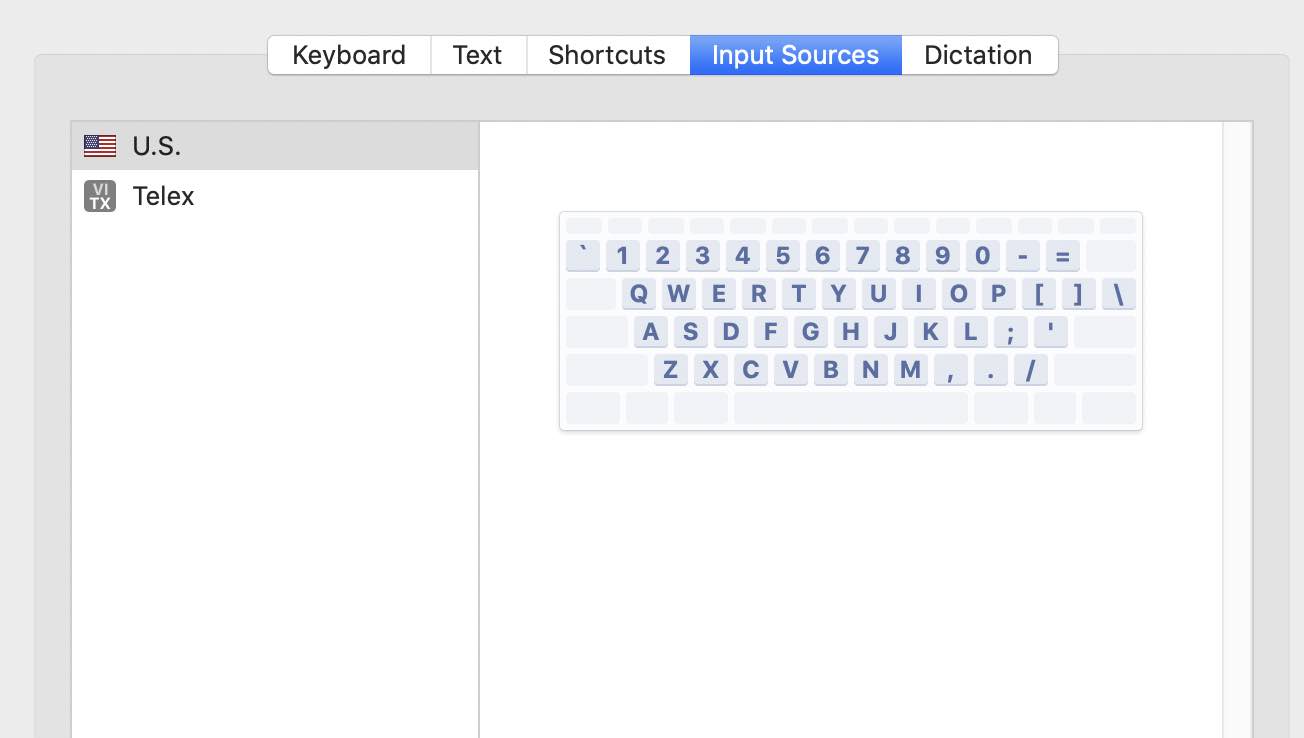The image size is (1304, 738).
Task: Click the preview pane vertical scrollbar track
Action: point(1237,430)
